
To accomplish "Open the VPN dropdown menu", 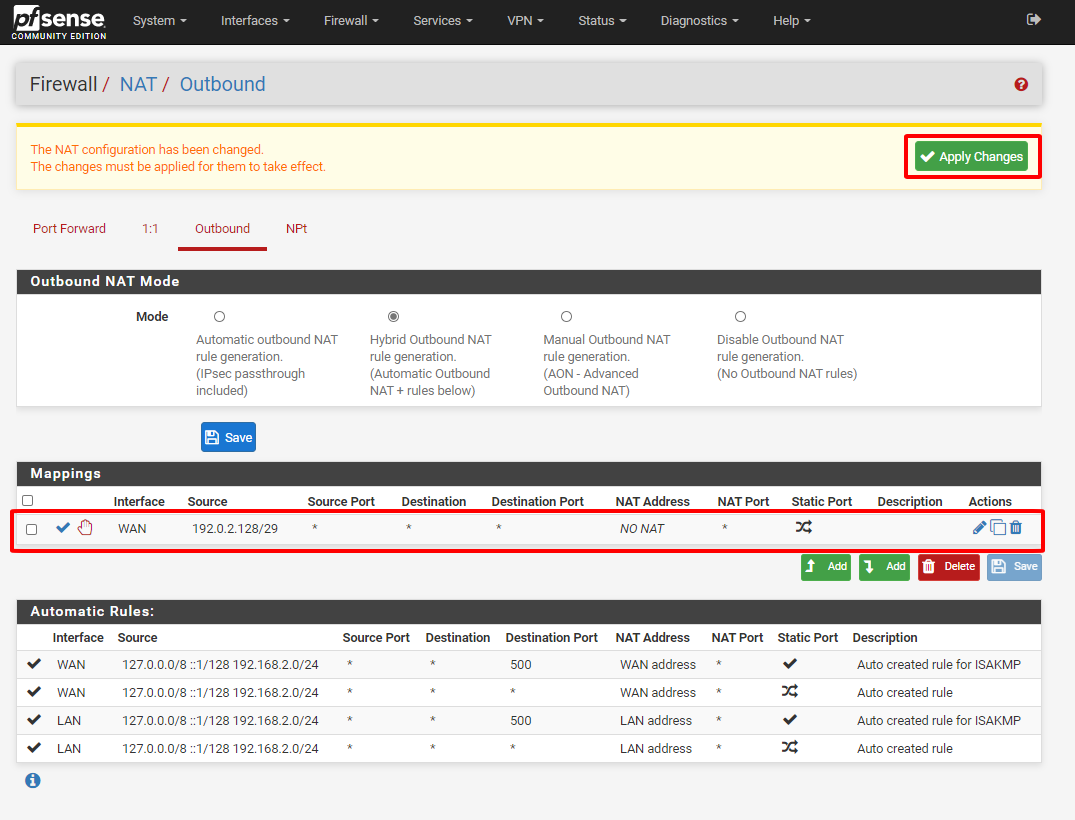I will (x=525, y=21).
